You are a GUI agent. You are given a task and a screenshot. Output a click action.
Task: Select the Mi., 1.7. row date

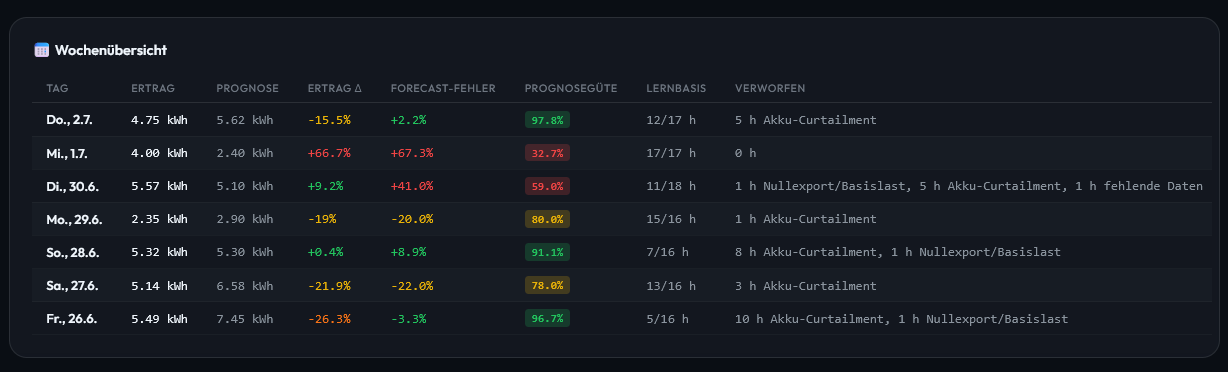tap(68, 153)
